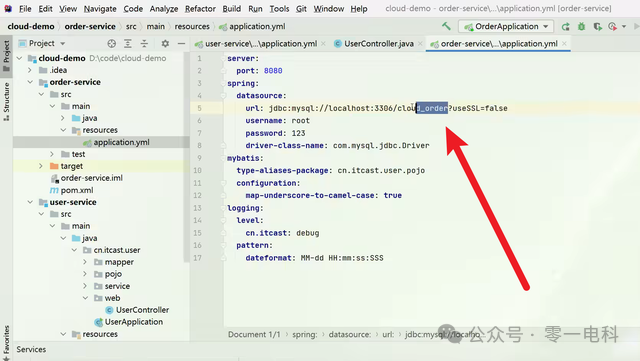
Task: Collapse the web package
Action: coord(85,298)
